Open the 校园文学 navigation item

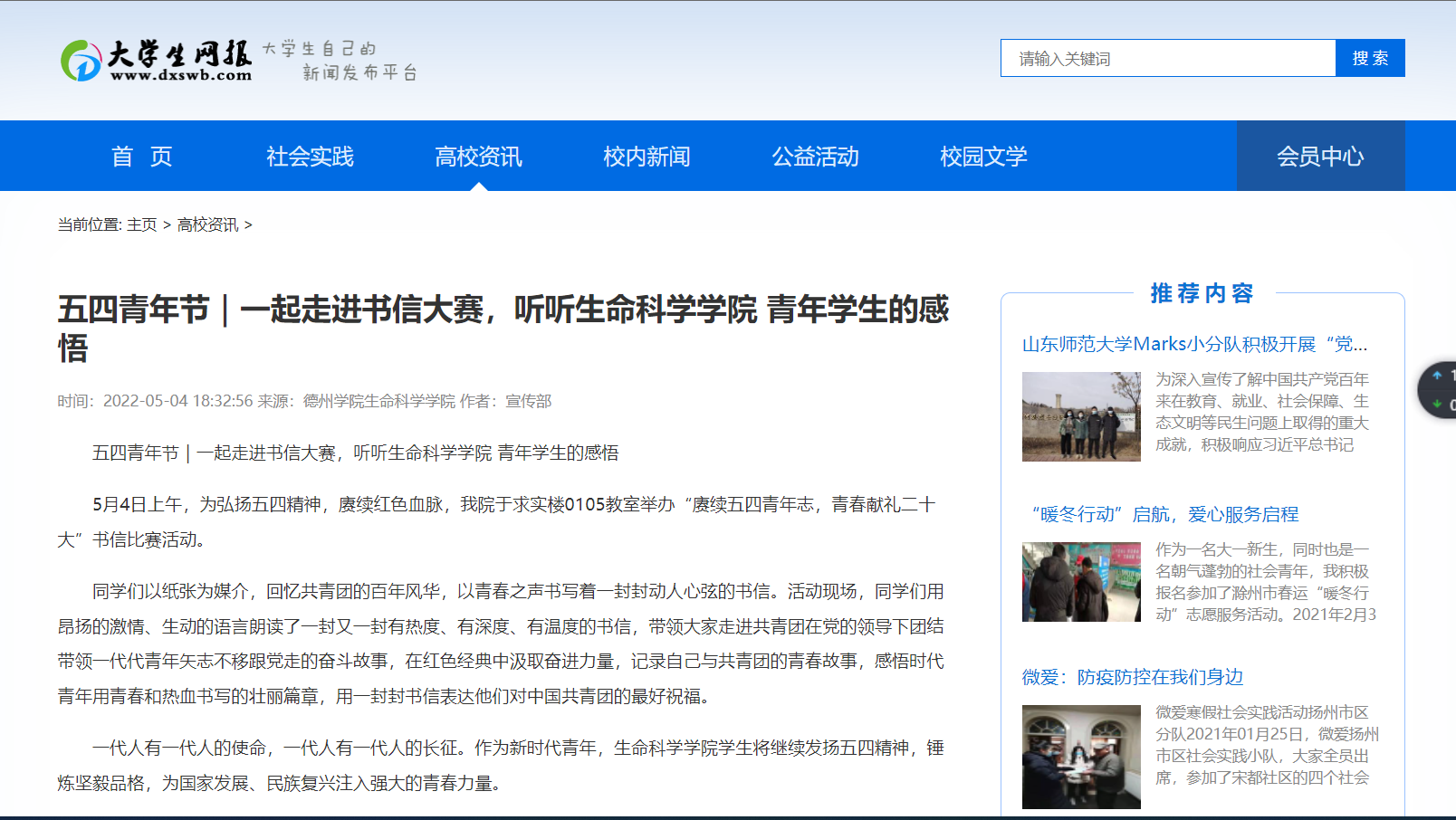click(x=983, y=157)
